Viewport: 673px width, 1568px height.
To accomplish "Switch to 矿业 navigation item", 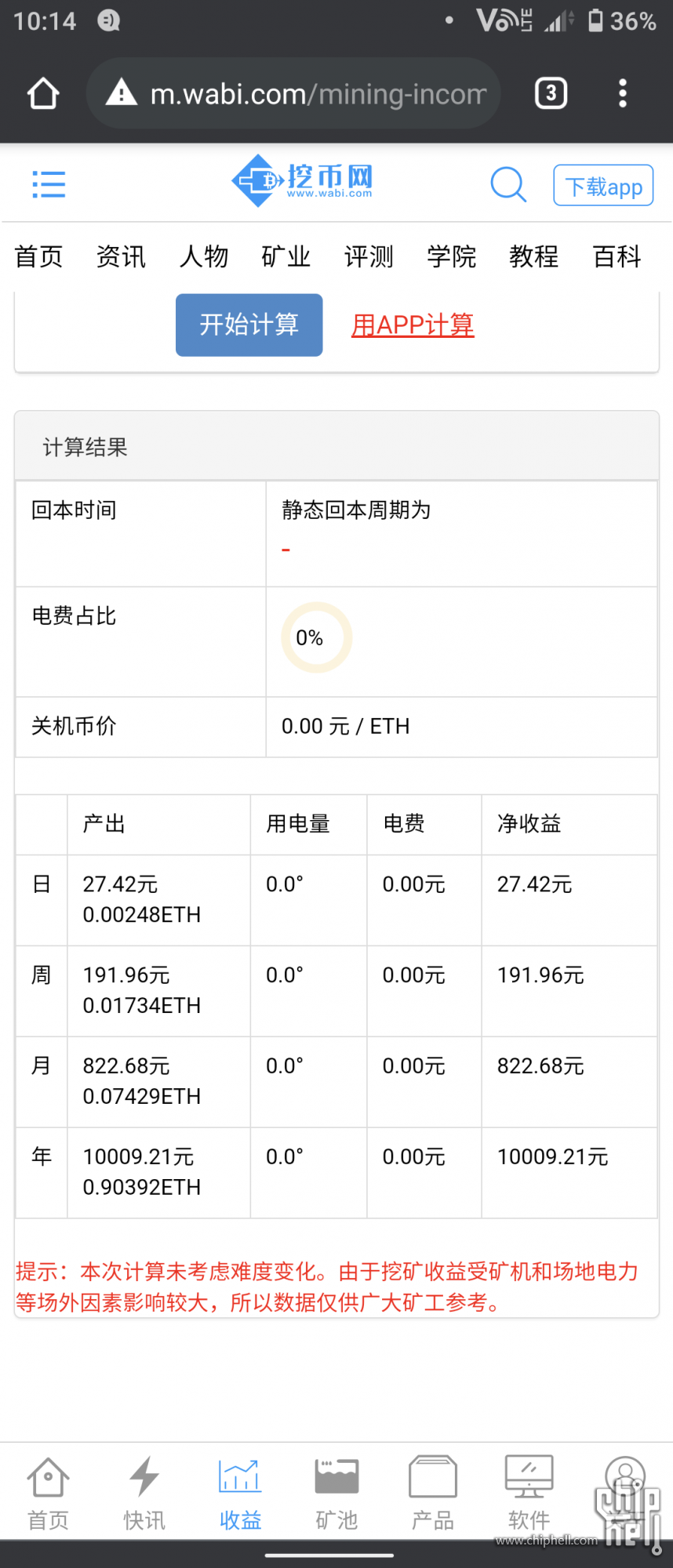I will (286, 256).
